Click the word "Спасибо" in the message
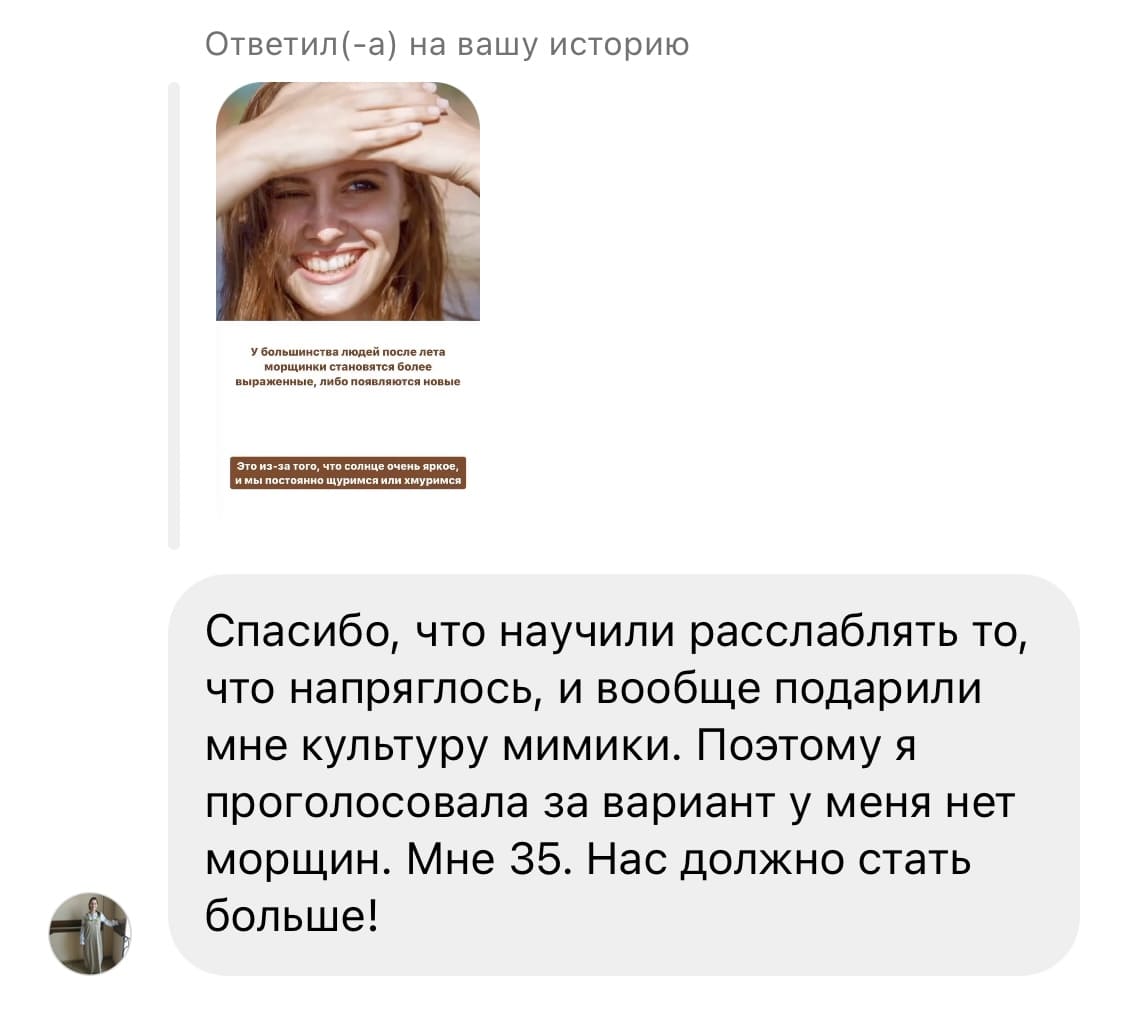This screenshot has height=1024, width=1129. 300,632
